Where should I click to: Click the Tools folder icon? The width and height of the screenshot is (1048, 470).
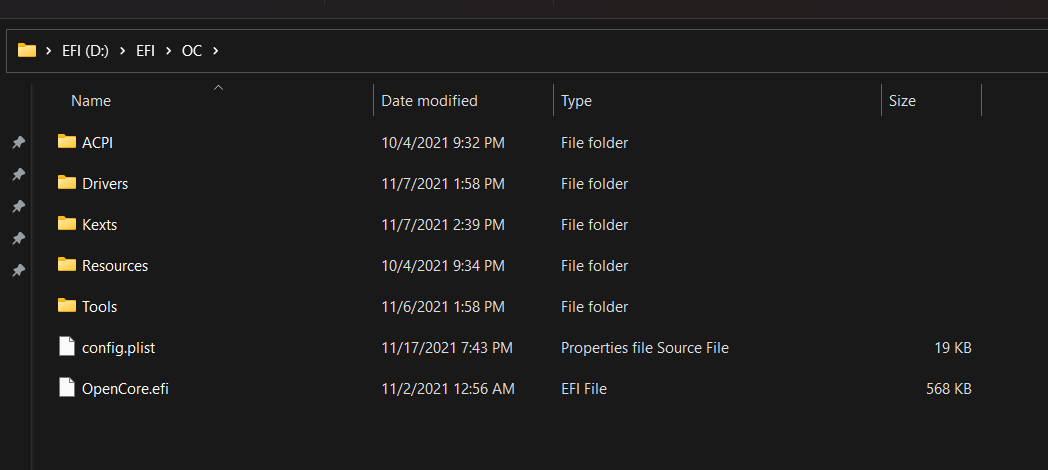click(67, 306)
